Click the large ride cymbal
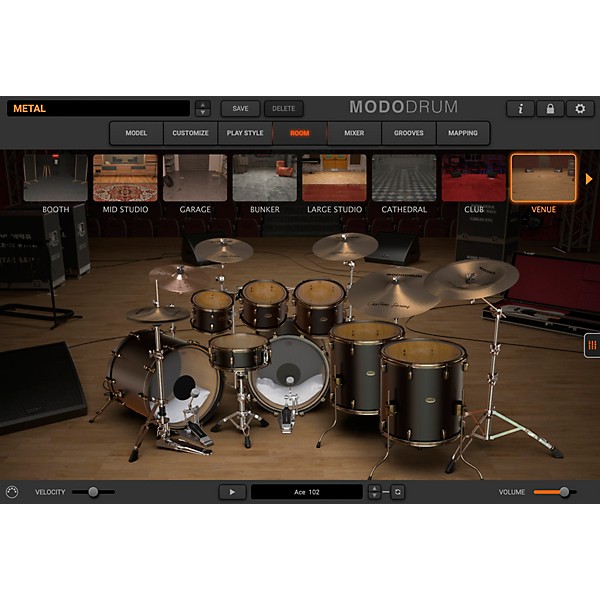 click(394, 293)
